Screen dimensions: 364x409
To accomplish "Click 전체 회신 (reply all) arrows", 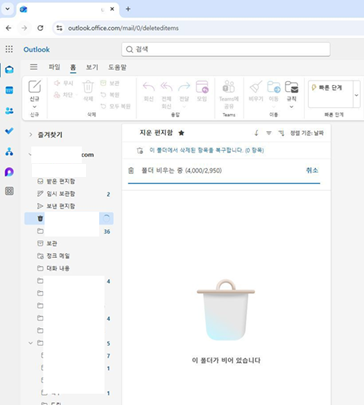I will 166,87.
